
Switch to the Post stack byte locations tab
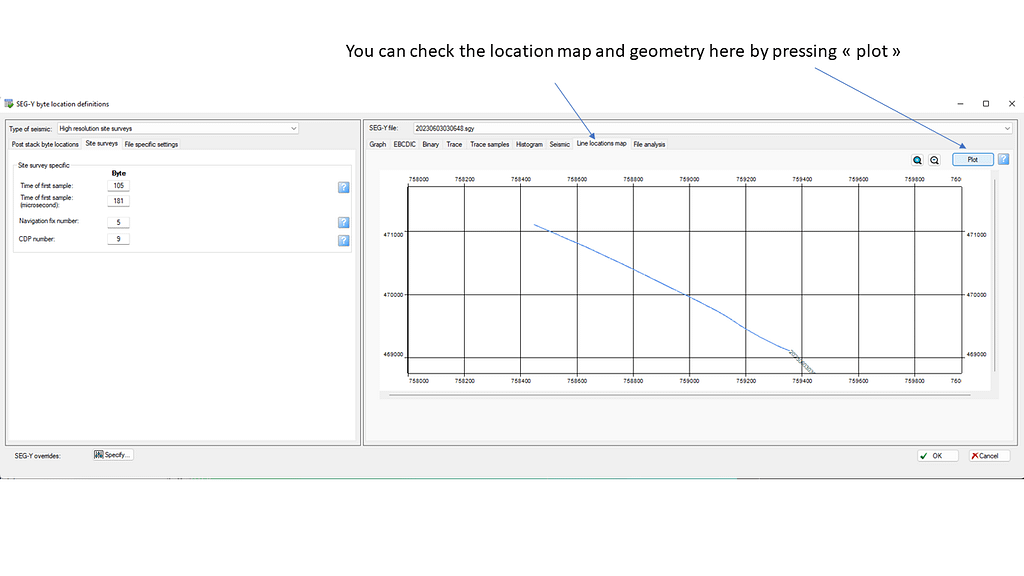tap(45, 144)
